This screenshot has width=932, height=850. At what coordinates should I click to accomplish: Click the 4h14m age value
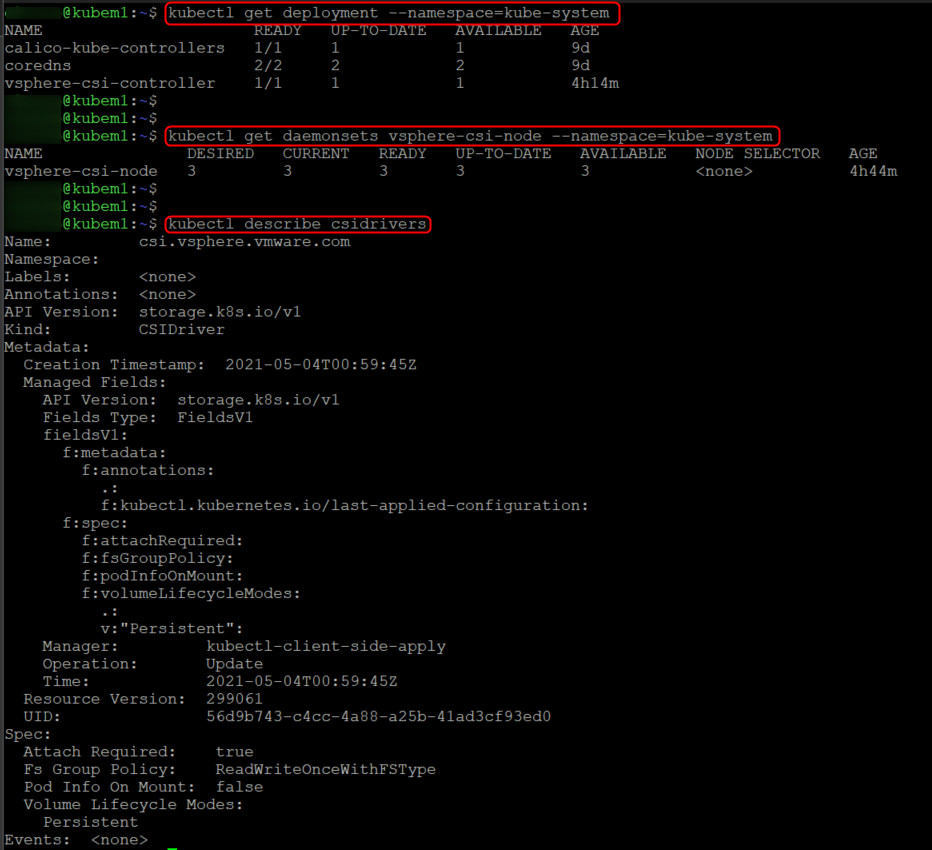594,83
